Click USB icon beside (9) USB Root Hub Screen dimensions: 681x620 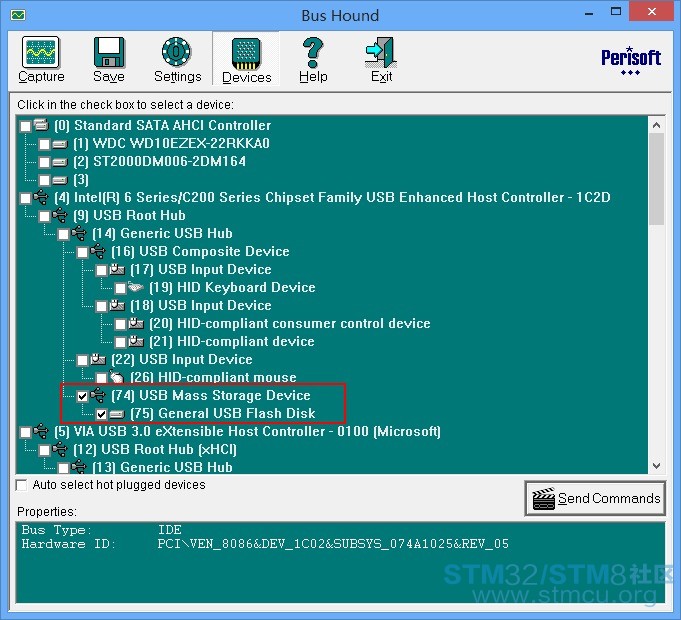(x=60, y=215)
